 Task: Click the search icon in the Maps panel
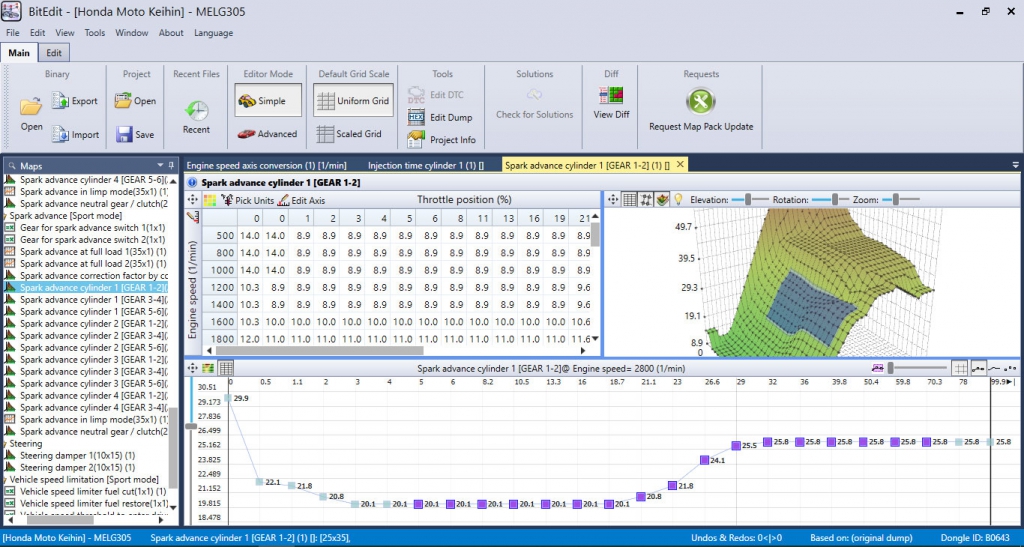coord(12,166)
